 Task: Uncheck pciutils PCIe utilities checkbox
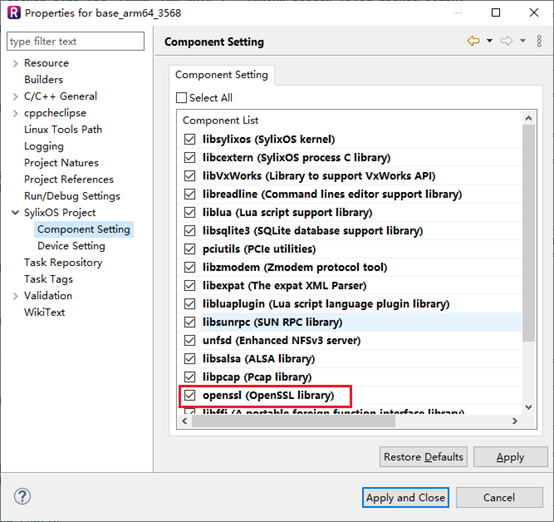(190, 249)
